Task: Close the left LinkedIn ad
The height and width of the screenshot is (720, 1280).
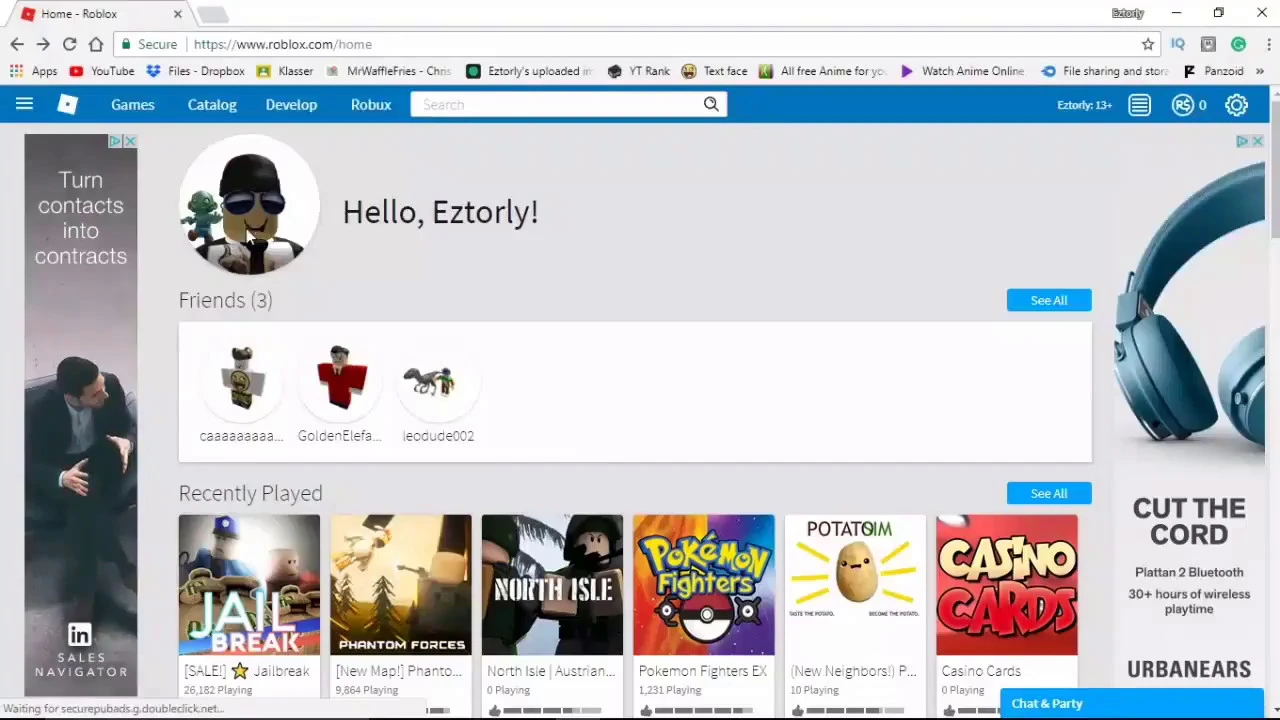Action: pyautogui.click(x=130, y=141)
